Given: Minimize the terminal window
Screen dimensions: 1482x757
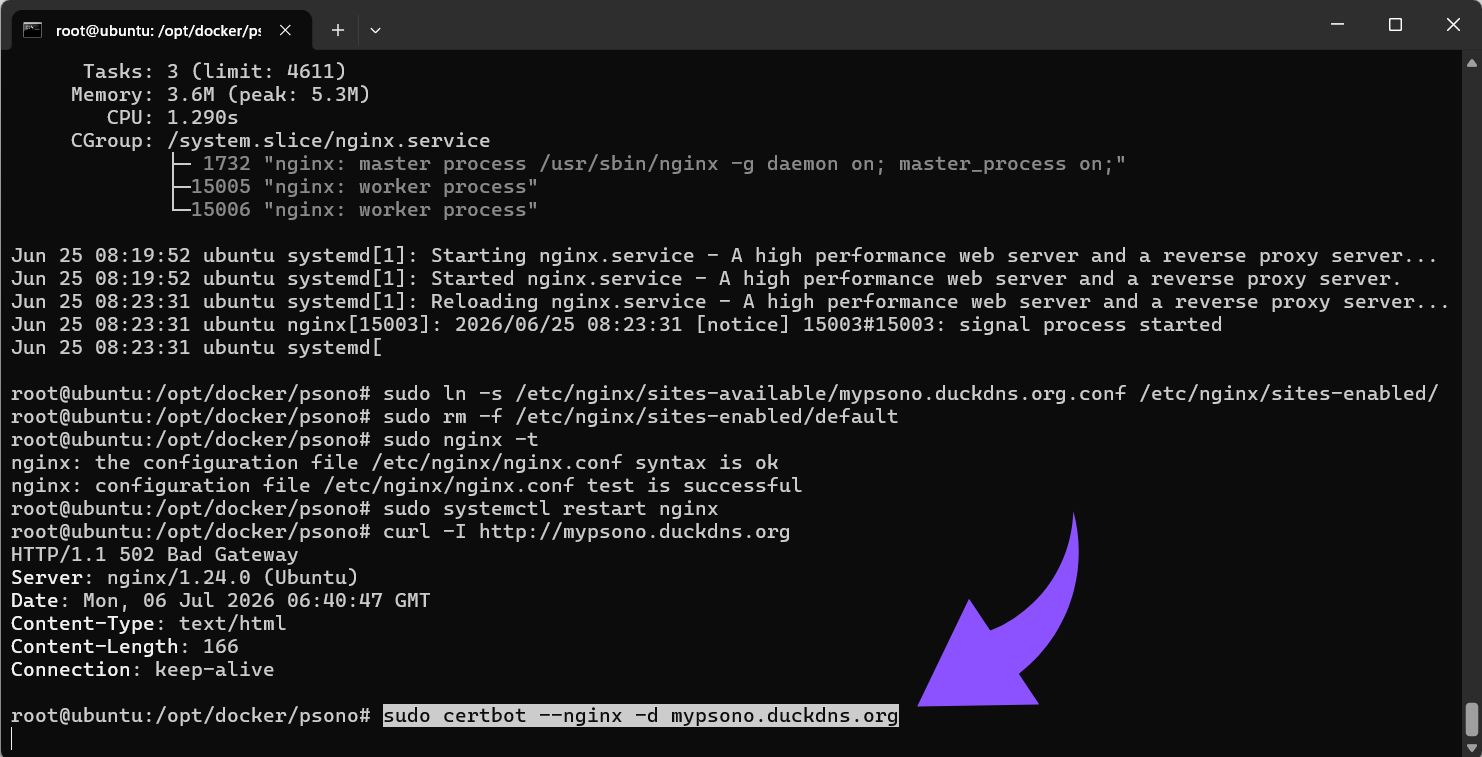Looking at the screenshot, I should (x=1340, y=25).
